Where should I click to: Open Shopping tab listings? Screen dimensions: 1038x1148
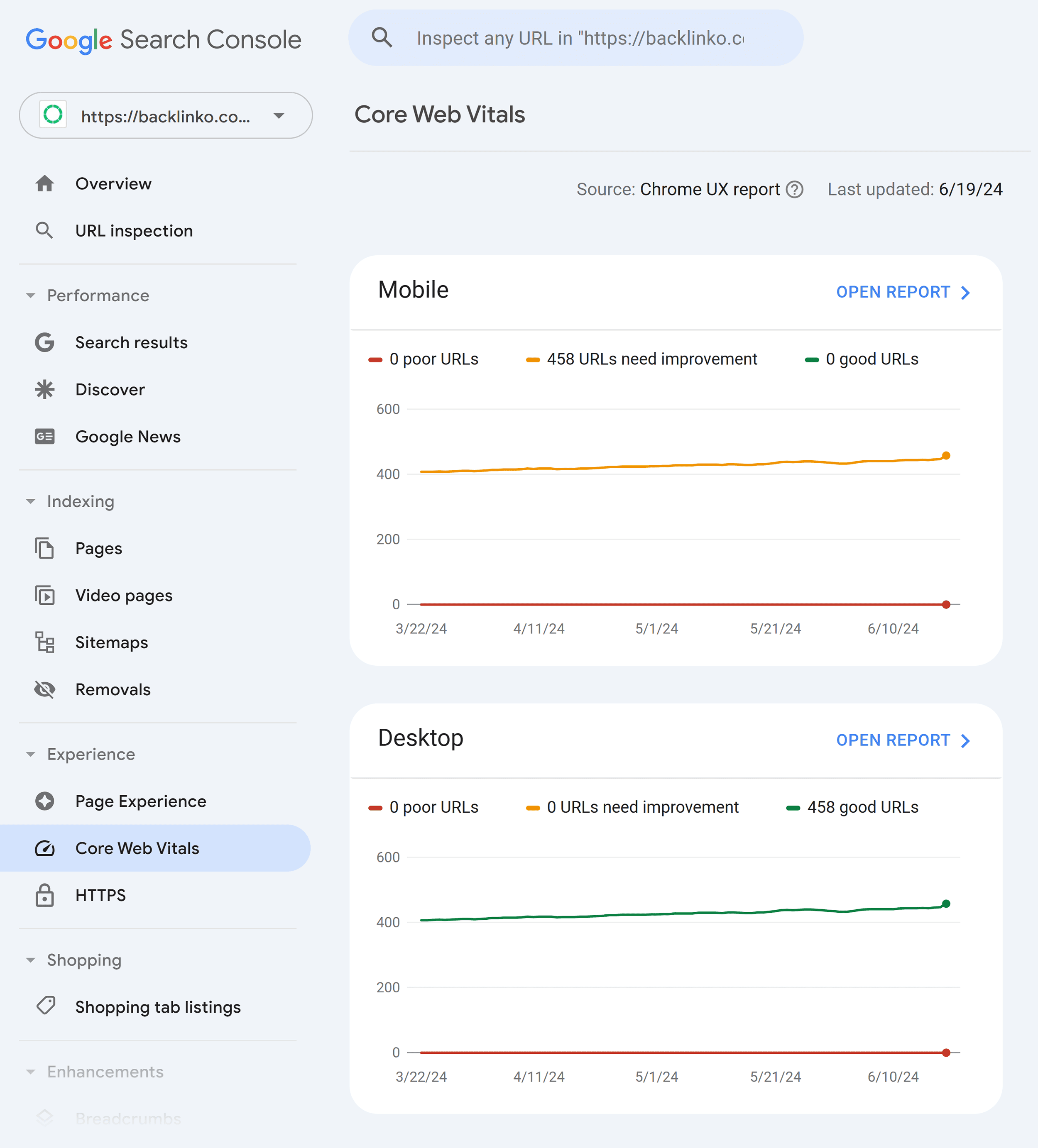coord(157,1007)
